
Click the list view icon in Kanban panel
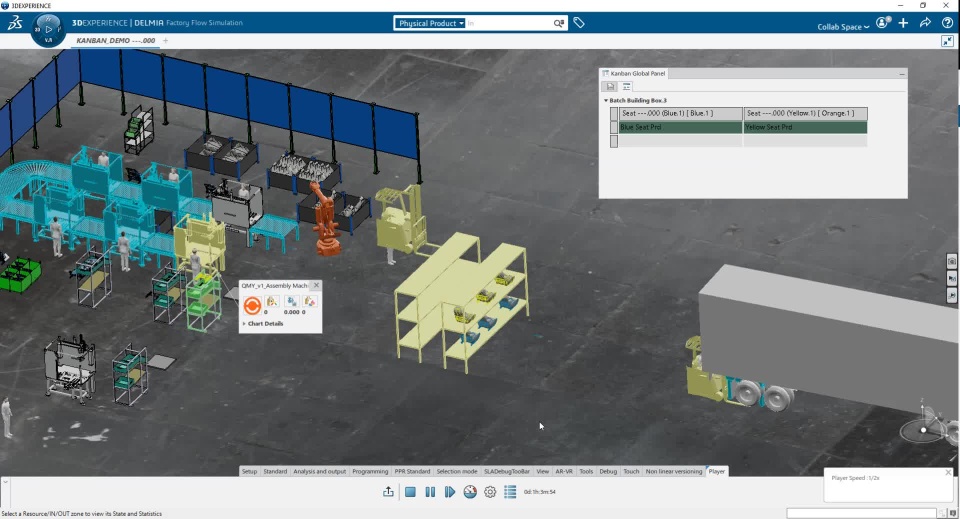(626, 87)
